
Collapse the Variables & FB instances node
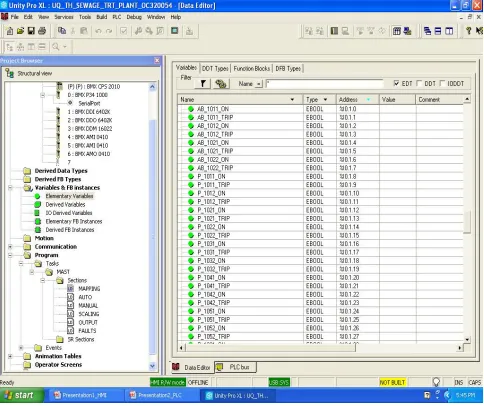point(10,188)
